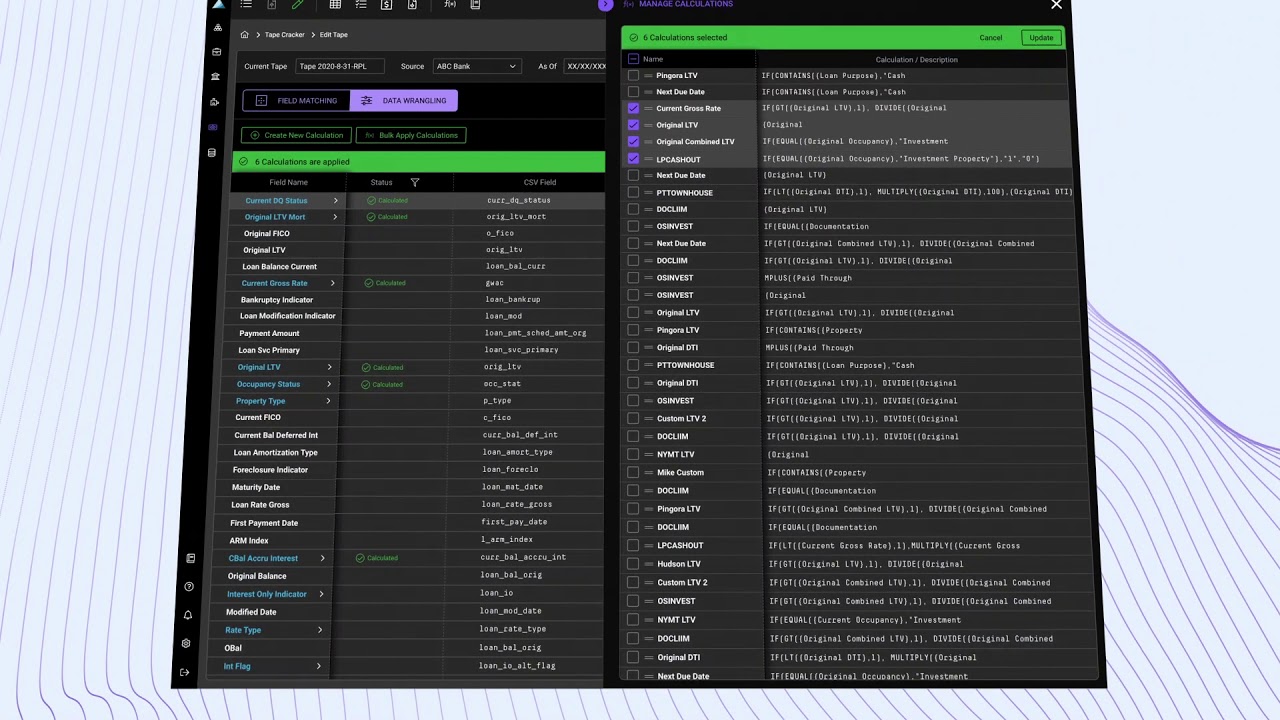1280x720 pixels.
Task: Select the Bankruptcy Indicator field name
Action: (x=277, y=300)
